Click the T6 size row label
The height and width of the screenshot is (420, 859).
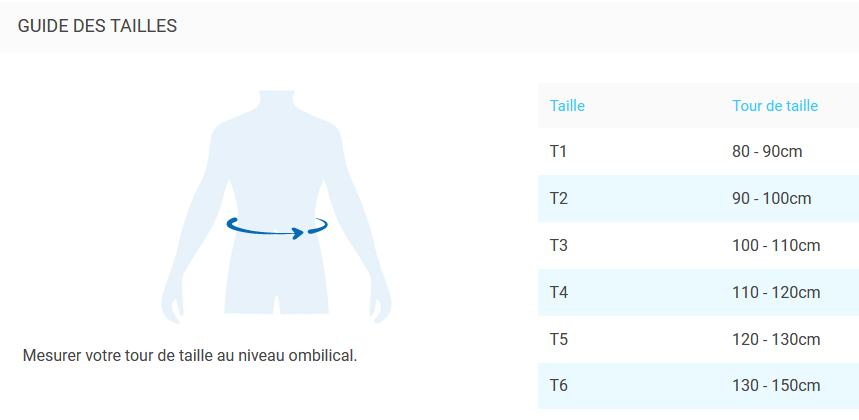(559, 385)
